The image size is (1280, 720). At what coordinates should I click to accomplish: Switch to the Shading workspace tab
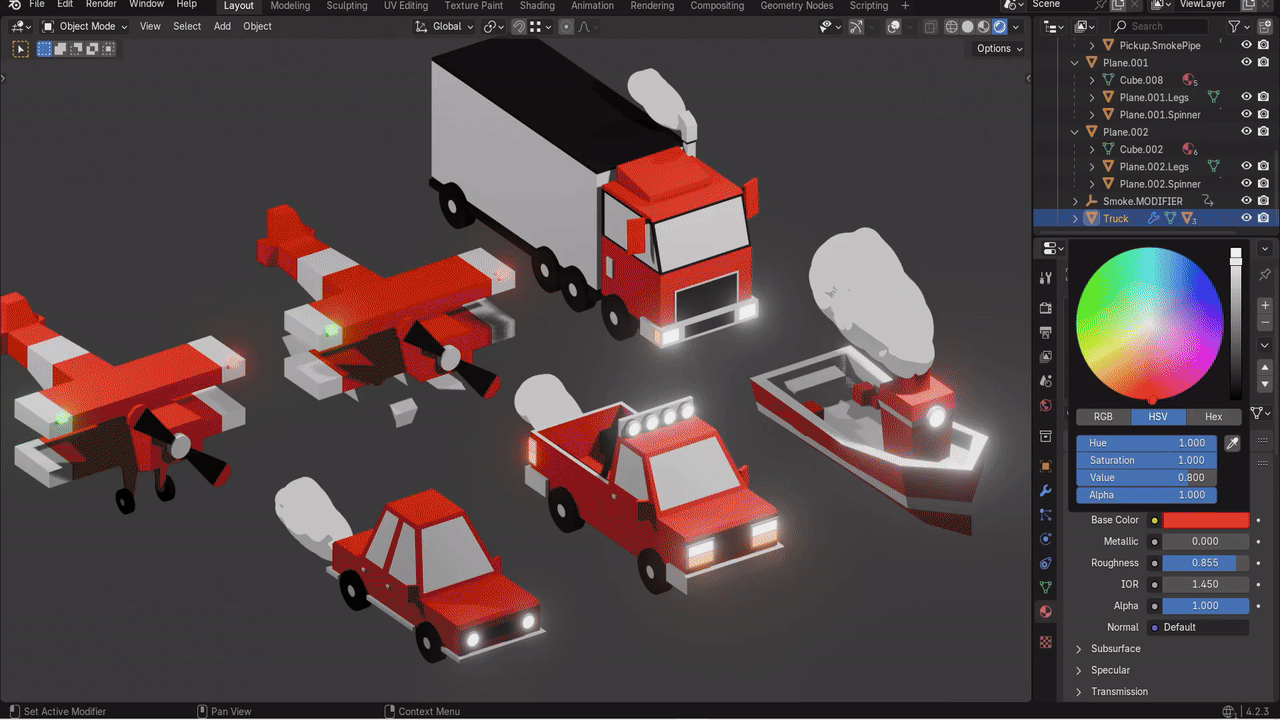[x=537, y=6]
